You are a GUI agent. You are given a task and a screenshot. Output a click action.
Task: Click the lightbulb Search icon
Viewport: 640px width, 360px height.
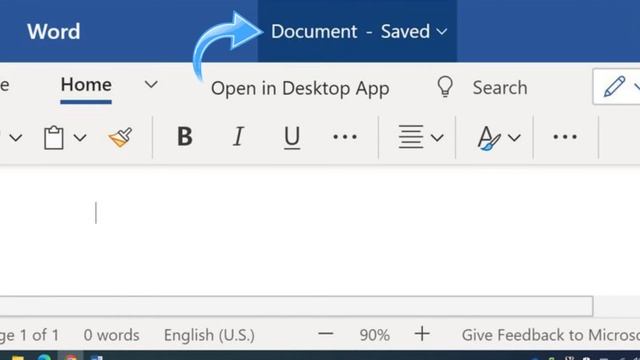(x=445, y=87)
